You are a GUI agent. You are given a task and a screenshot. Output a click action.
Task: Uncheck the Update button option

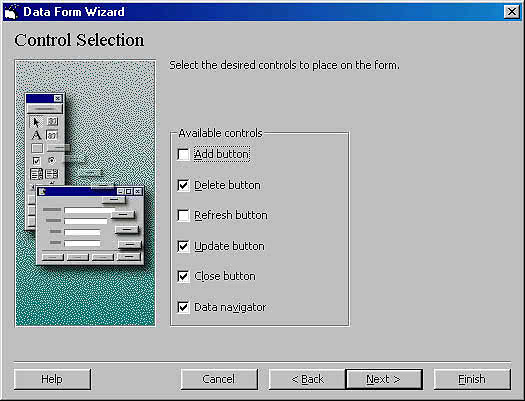pyautogui.click(x=183, y=246)
